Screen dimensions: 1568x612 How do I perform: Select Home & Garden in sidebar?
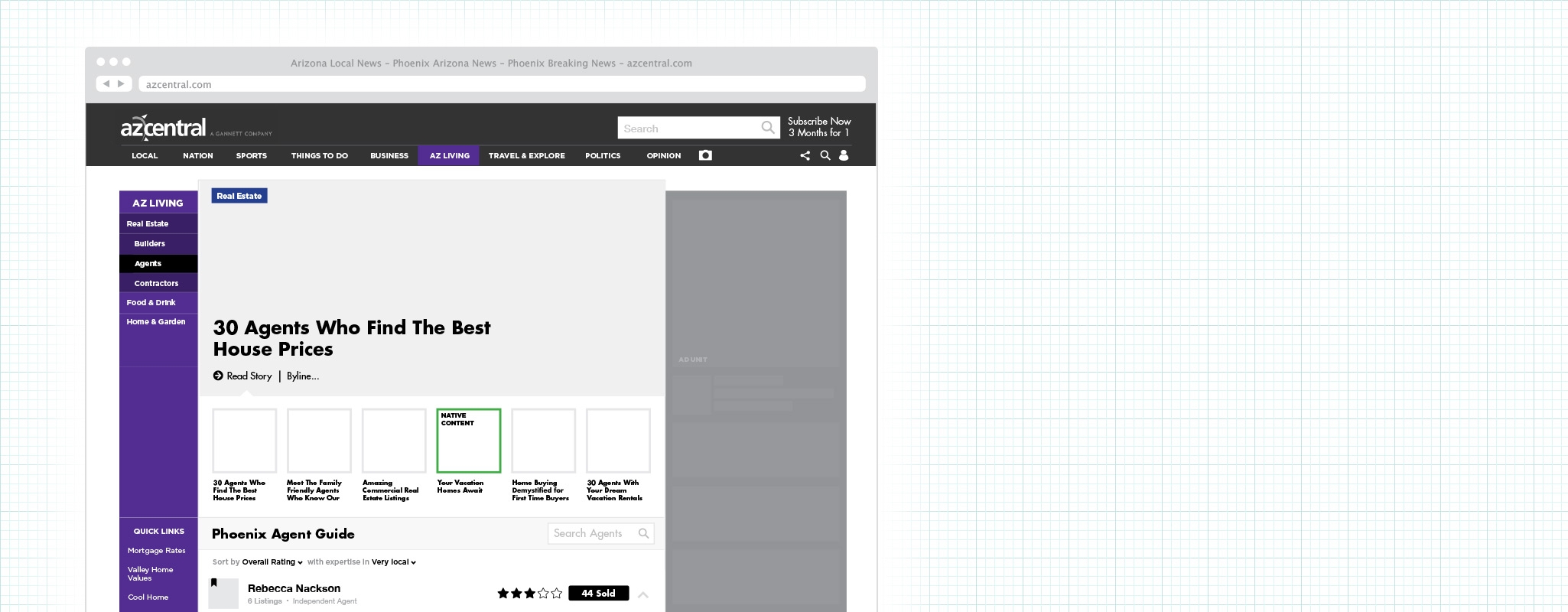(158, 321)
